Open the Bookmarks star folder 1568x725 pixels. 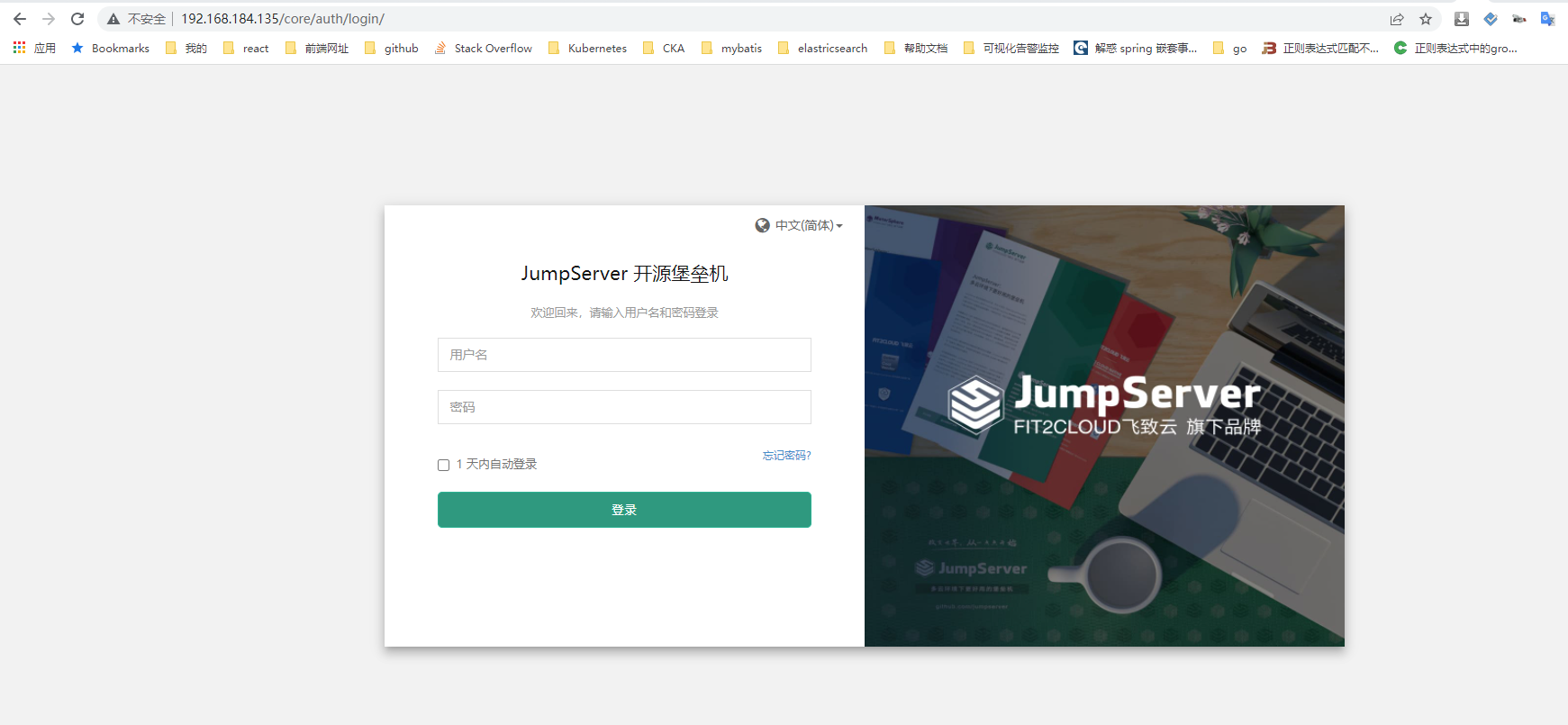coord(110,48)
